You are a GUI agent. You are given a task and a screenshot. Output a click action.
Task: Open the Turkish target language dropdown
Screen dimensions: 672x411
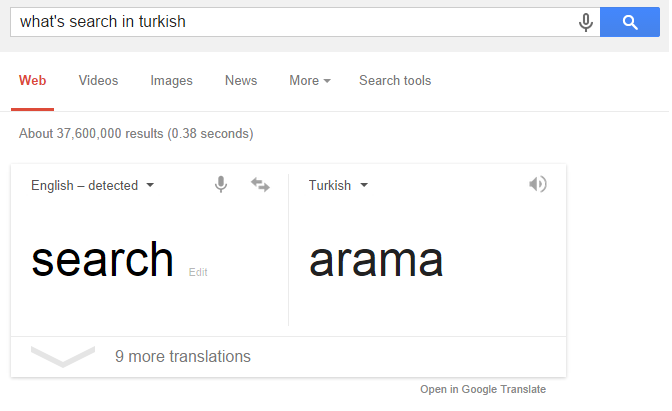pos(338,186)
